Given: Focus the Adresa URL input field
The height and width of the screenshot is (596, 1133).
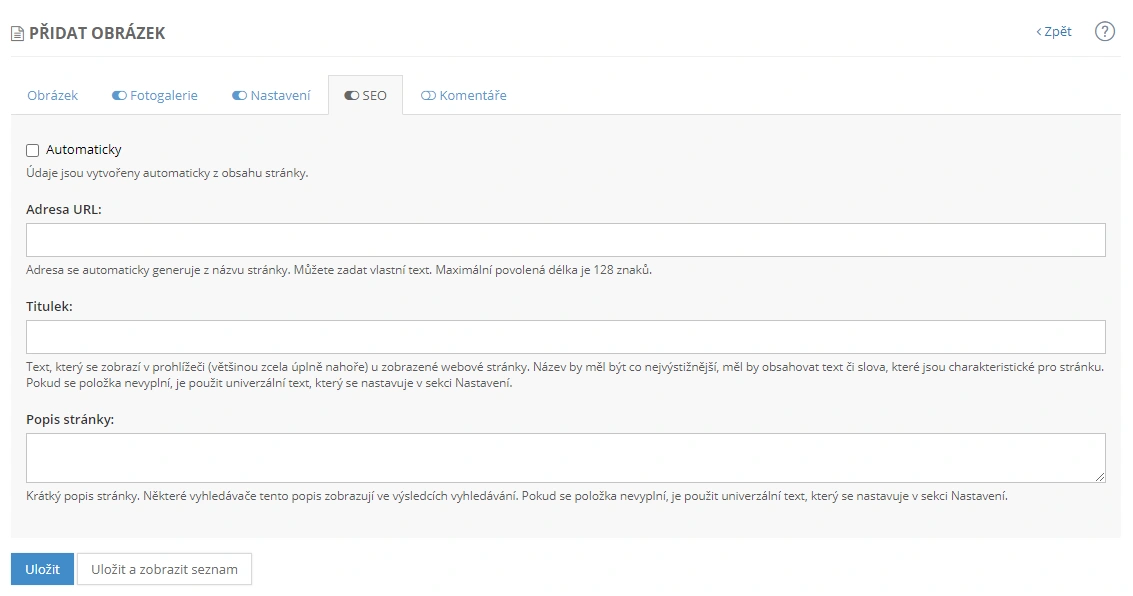Looking at the screenshot, I should click(x=565, y=240).
